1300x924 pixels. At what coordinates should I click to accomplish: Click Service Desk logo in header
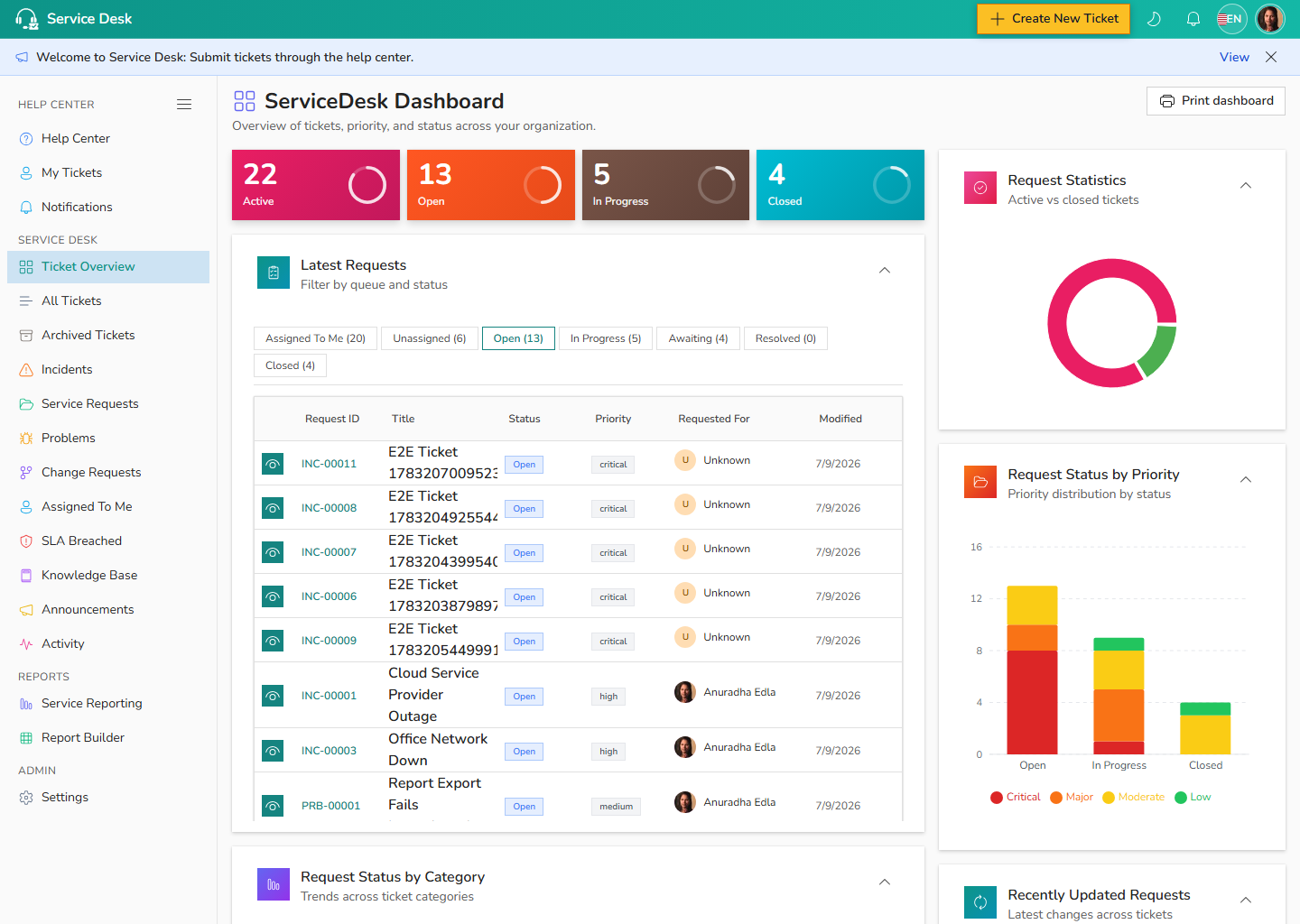point(74,19)
